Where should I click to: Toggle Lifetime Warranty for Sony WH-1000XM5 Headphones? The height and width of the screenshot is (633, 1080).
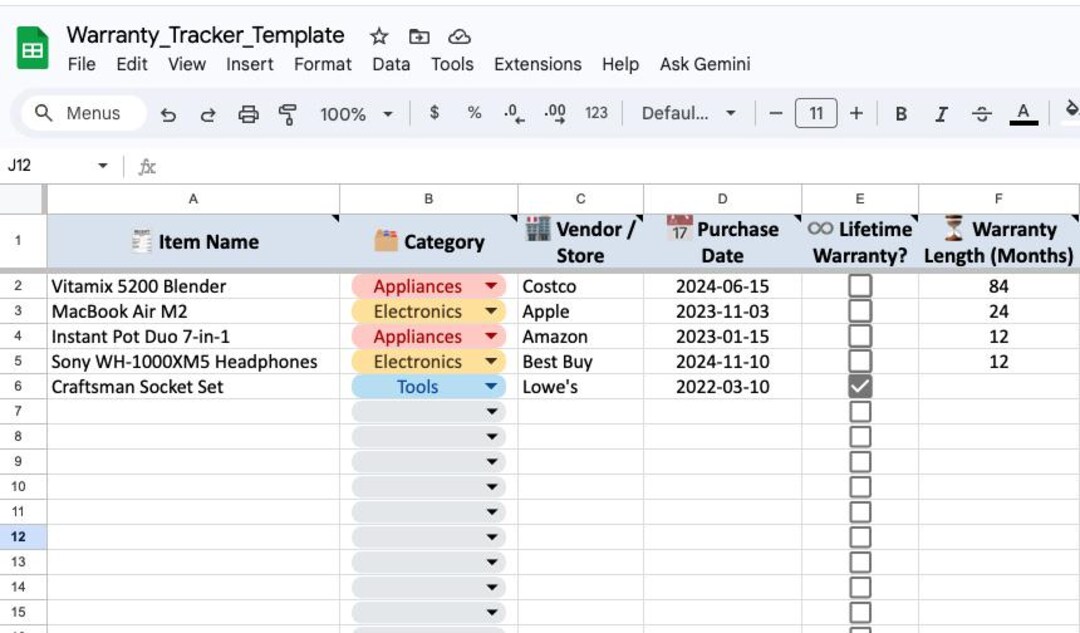pyautogui.click(x=860, y=361)
